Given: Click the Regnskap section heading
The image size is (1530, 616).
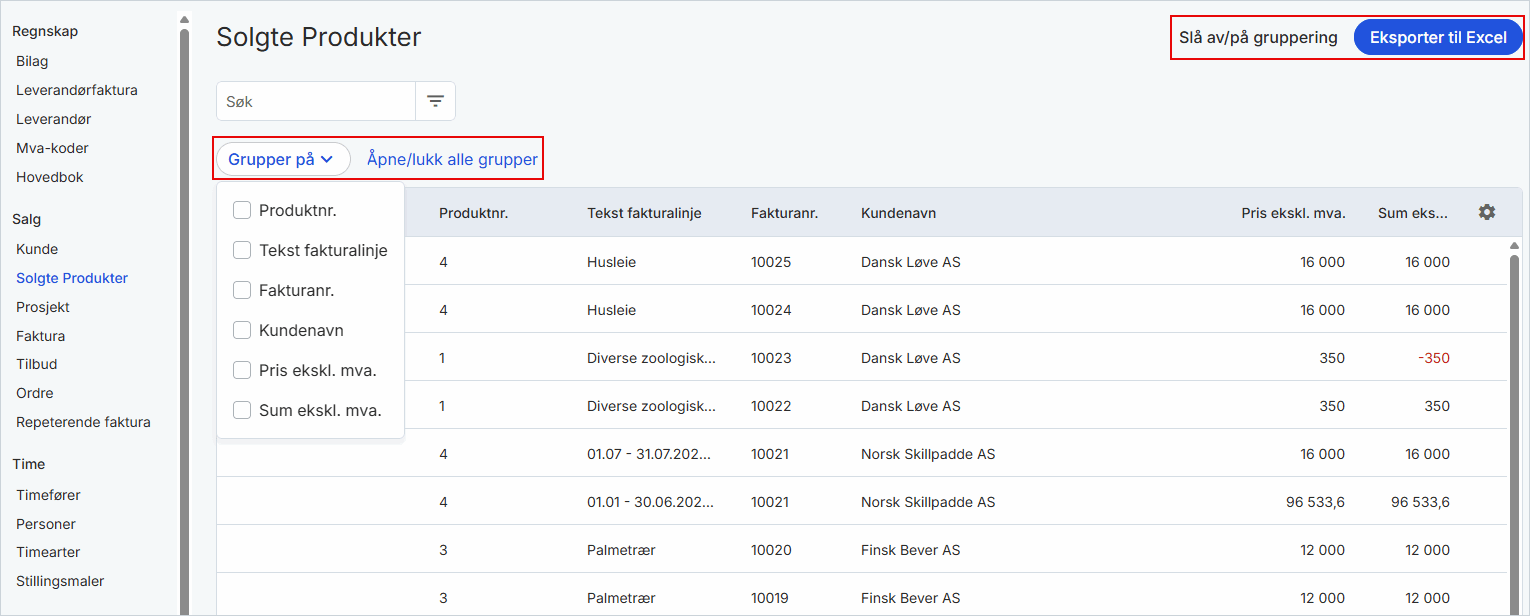Looking at the screenshot, I should (45, 31).
